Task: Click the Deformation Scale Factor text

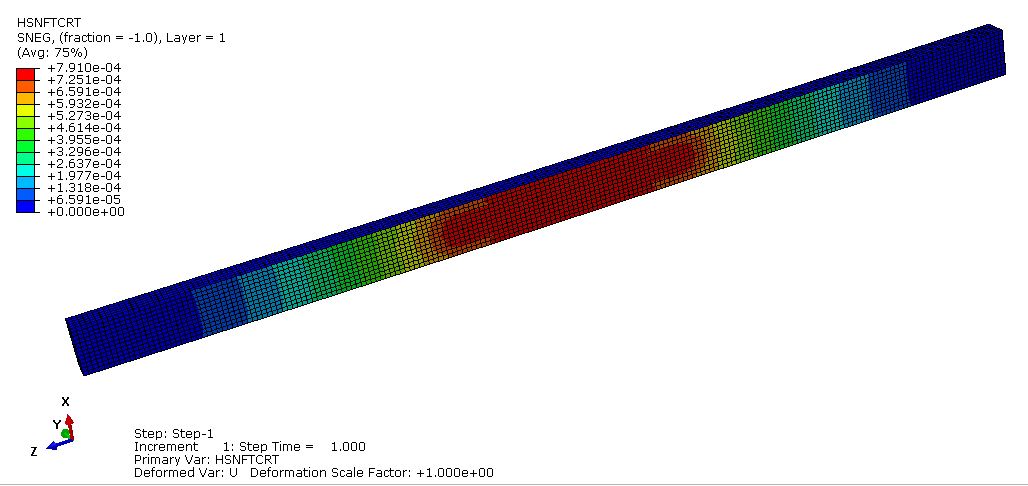Action: (x=372, y=473)
